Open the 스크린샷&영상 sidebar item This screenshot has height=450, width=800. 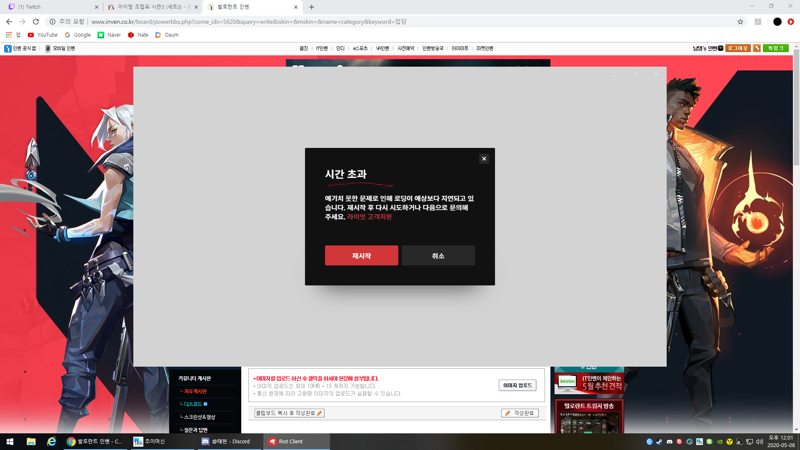[x=199, y=417]
